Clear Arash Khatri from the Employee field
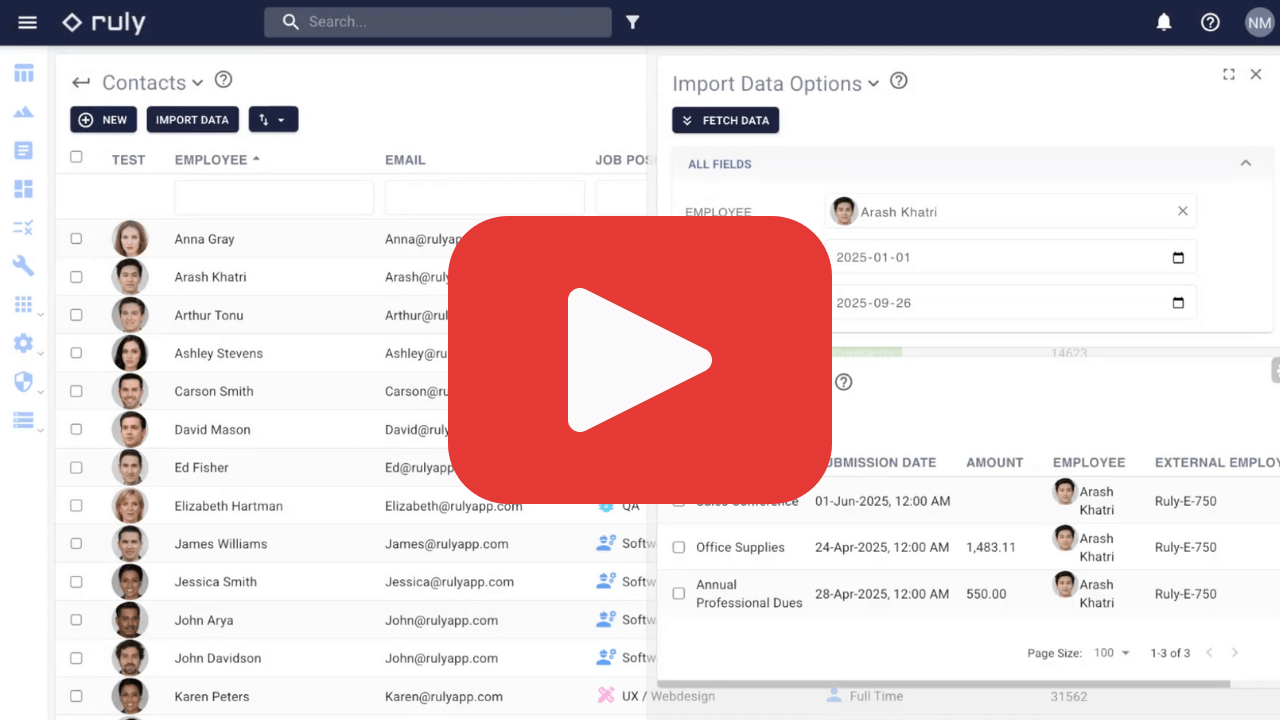Viewport: 1280px width, 720px height. [1183, 211]
